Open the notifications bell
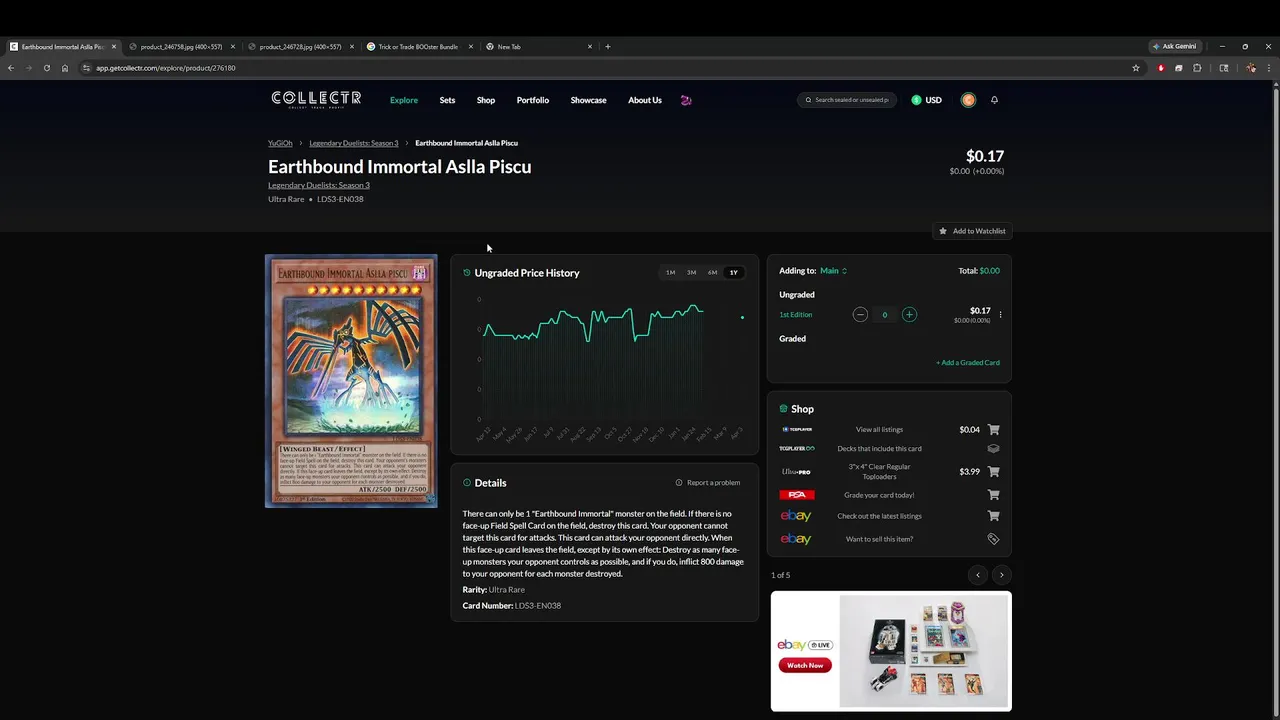The width and height of the screenshot is (1280, 720). (994, 100)
